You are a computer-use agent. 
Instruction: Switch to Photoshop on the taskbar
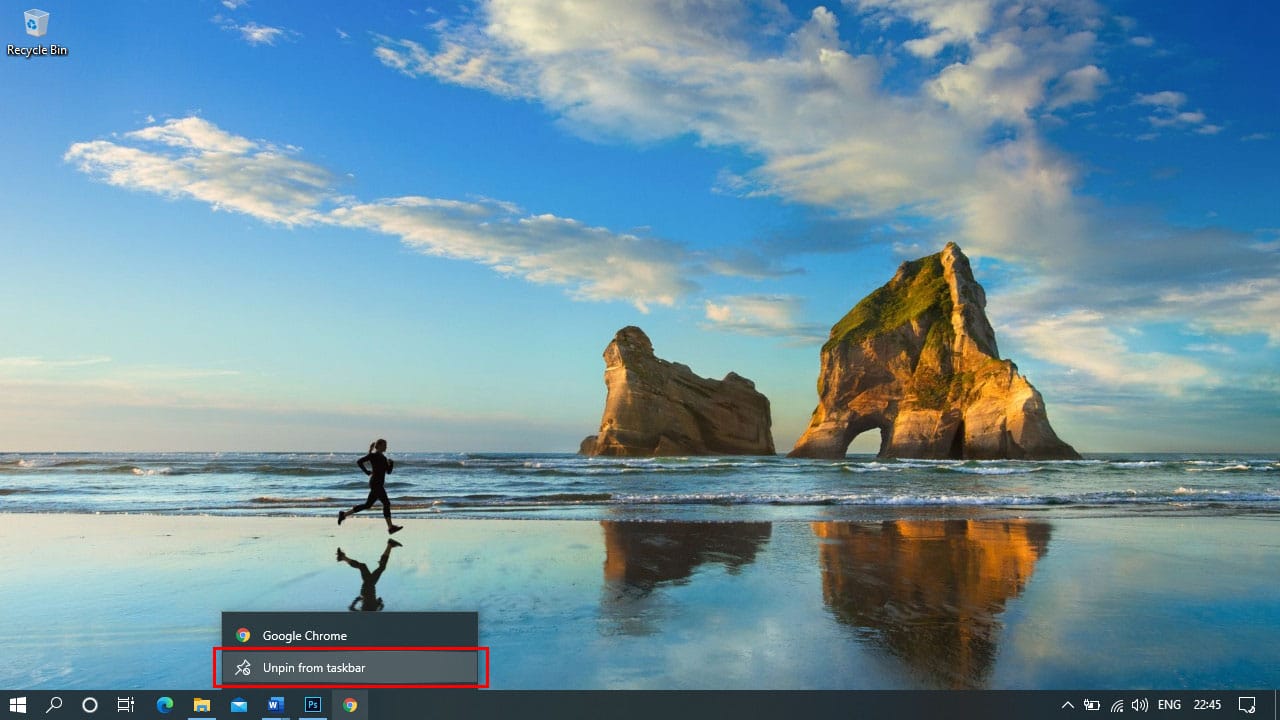(x=312, y=705)
